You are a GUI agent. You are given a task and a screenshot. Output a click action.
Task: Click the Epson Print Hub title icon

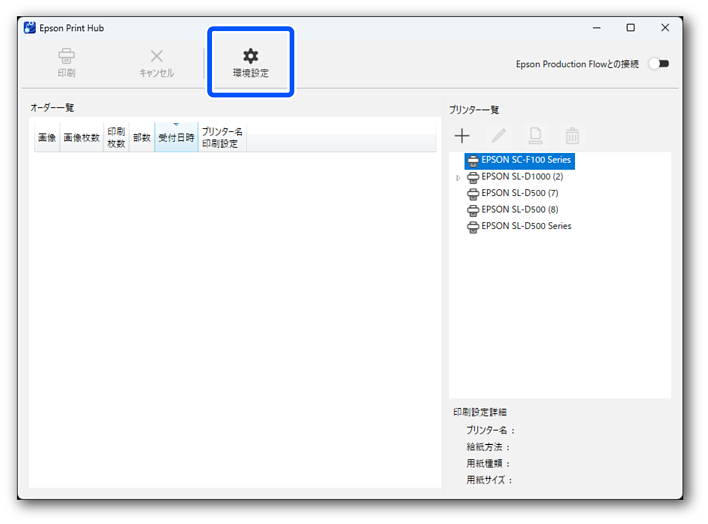pos(30,28)
